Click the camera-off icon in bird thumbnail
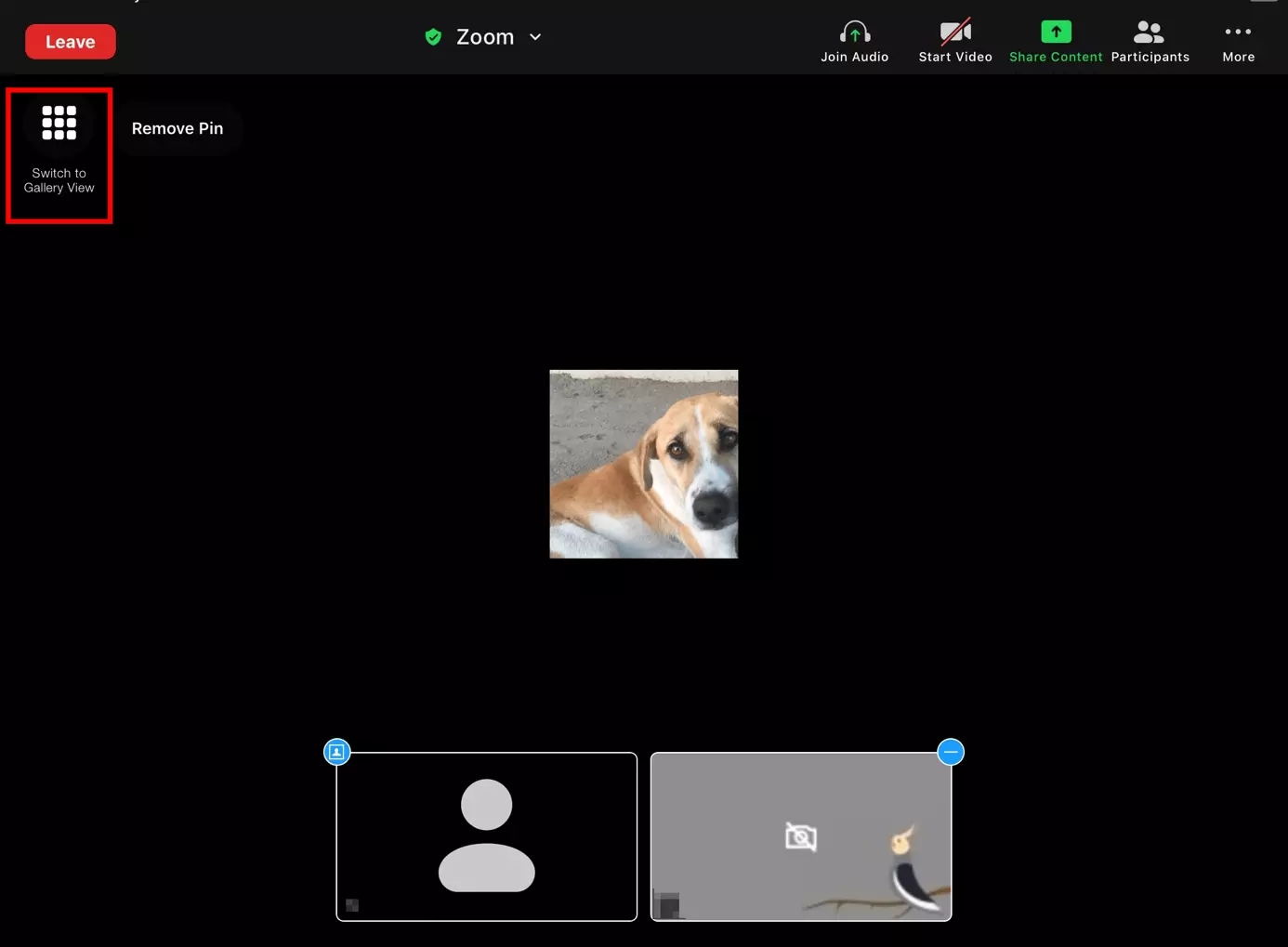The width and height of the screenshot is (1288, 947). click(800, 836)
